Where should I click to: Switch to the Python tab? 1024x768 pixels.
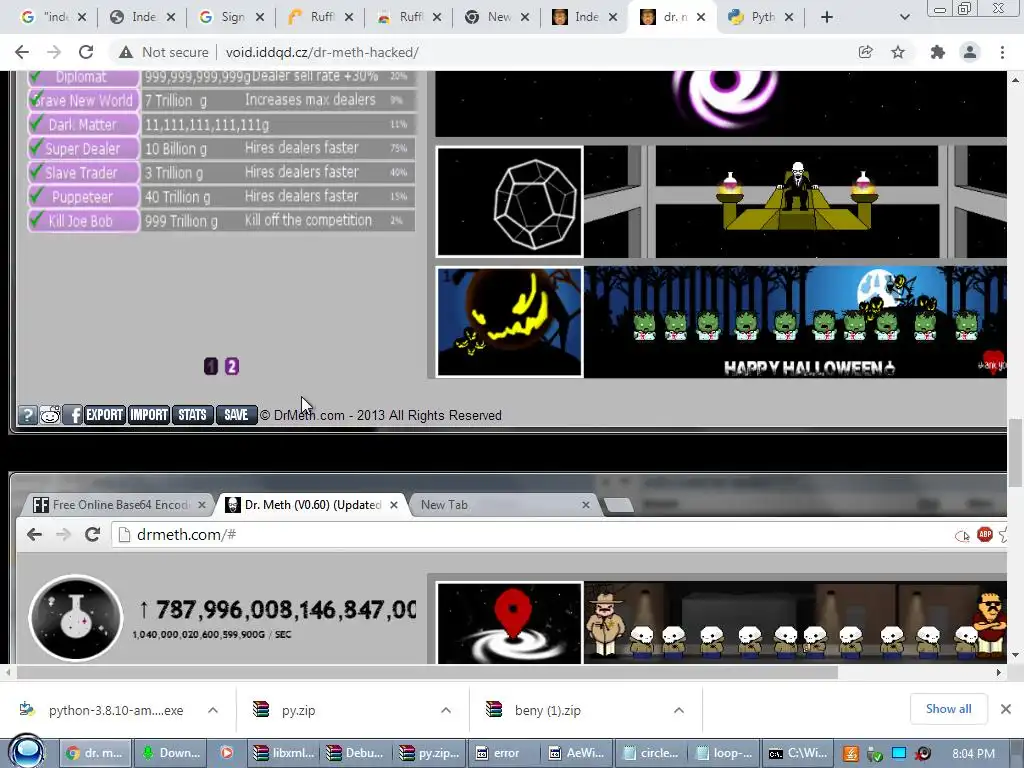[761, 17]
